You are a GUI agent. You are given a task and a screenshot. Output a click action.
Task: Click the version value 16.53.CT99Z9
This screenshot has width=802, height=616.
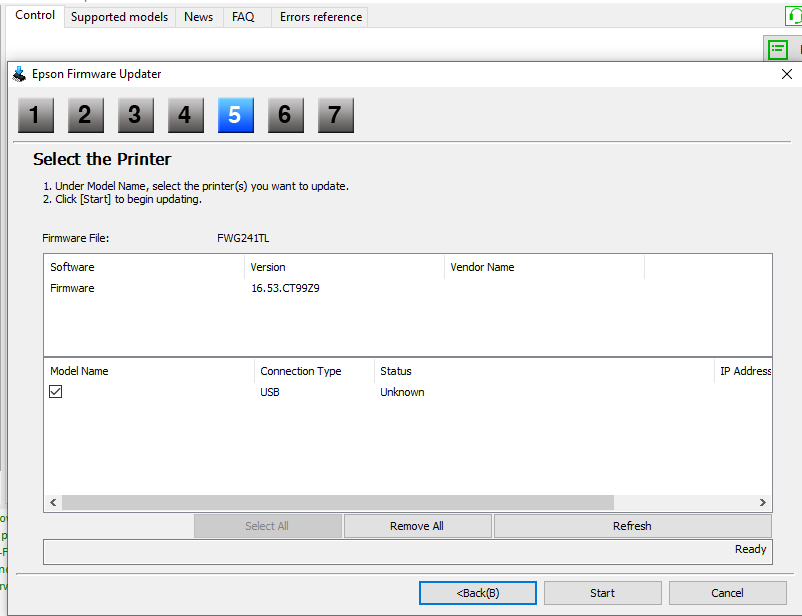(285, 289)
